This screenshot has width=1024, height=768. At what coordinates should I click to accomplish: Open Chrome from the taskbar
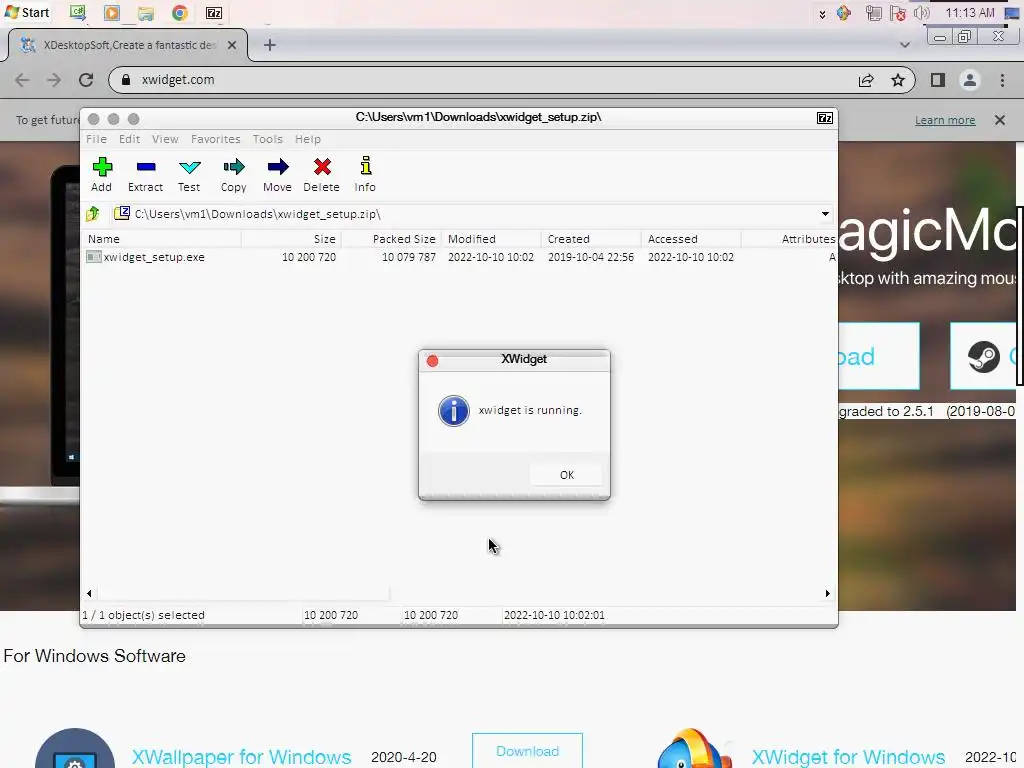click(x=180, y=13)
